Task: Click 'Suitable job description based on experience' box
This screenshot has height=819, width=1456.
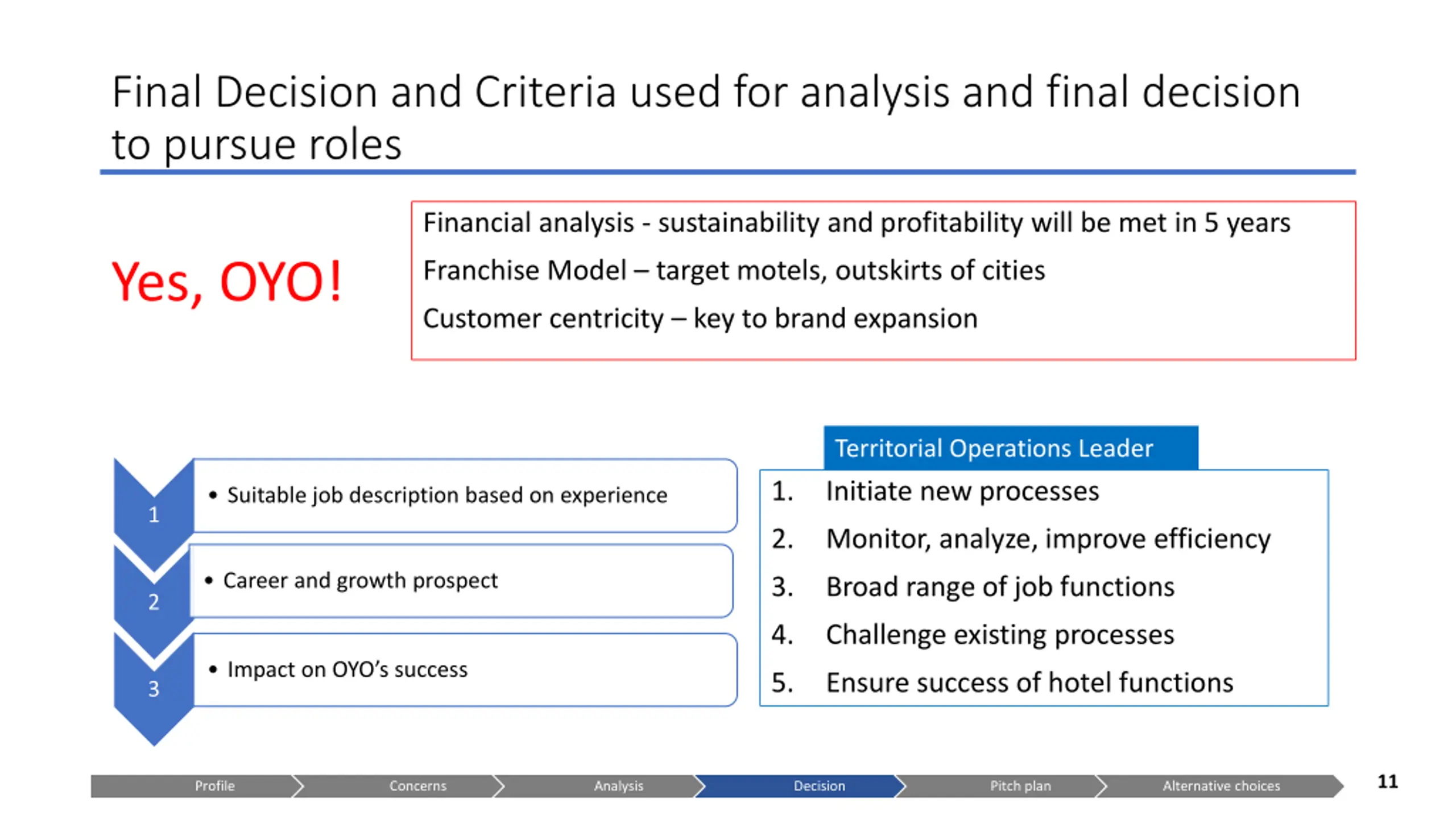Action: click(465, 495)
